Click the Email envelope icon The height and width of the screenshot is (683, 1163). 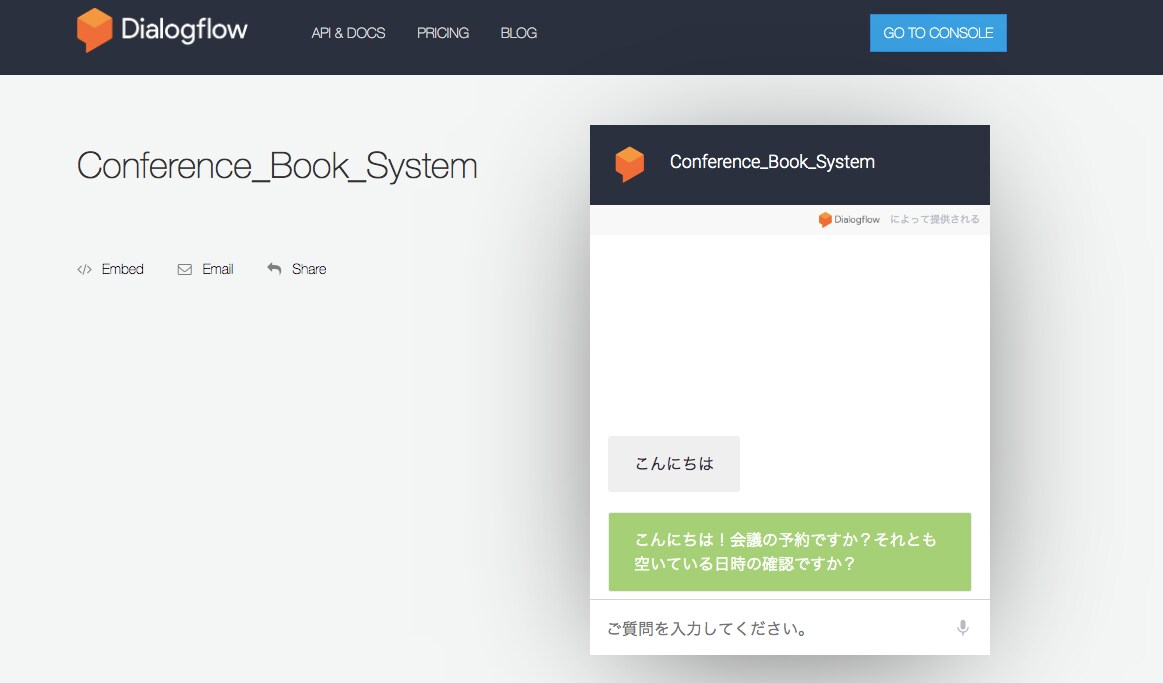click(185, 269)
